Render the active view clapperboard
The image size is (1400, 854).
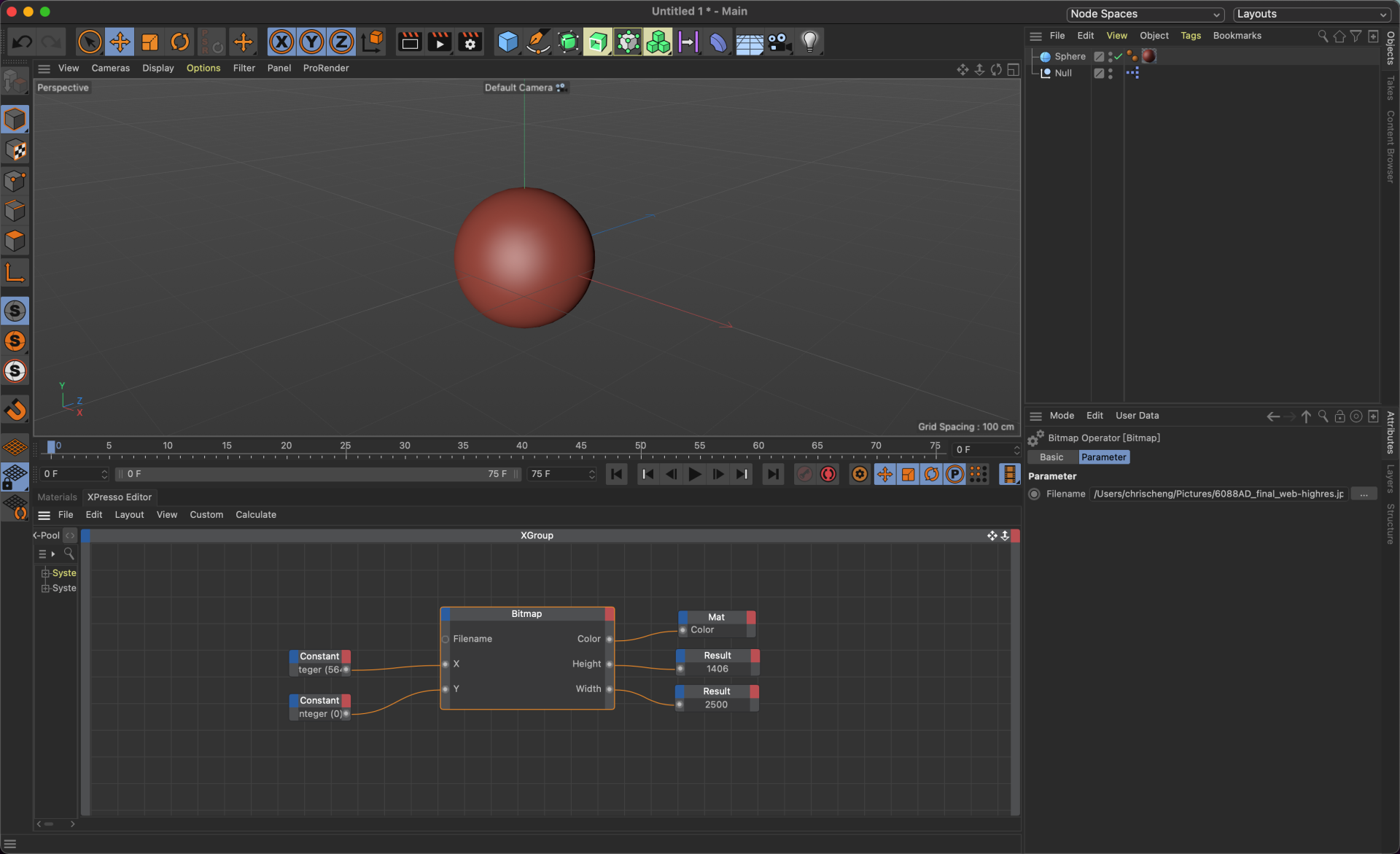coord(410,42)
